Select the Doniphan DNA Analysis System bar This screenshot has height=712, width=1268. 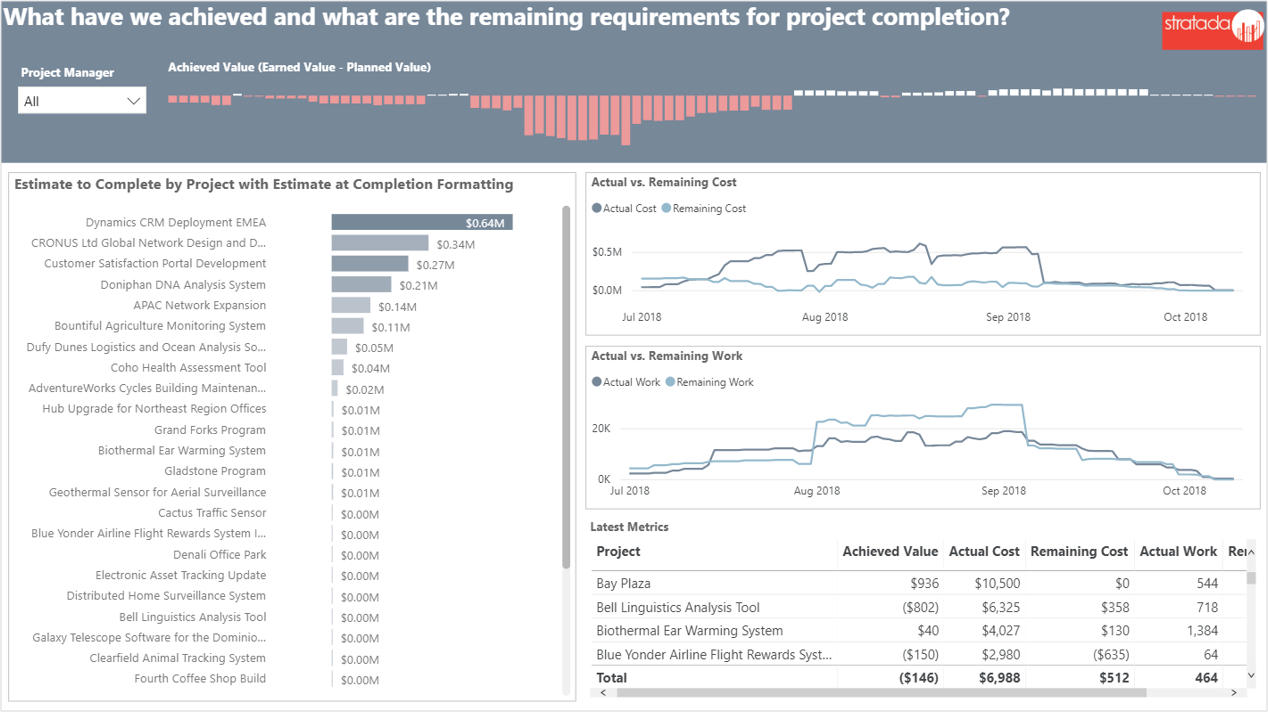tap(361, 285)
